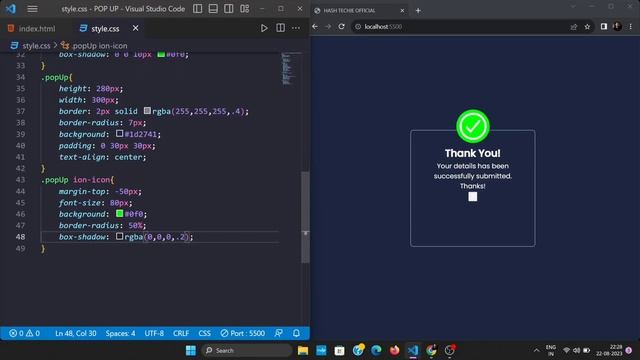This screenshot has width=640, height=360.
Task: Click the Thank You! heading
Action: pyautogui.click(x=473, y=153)
